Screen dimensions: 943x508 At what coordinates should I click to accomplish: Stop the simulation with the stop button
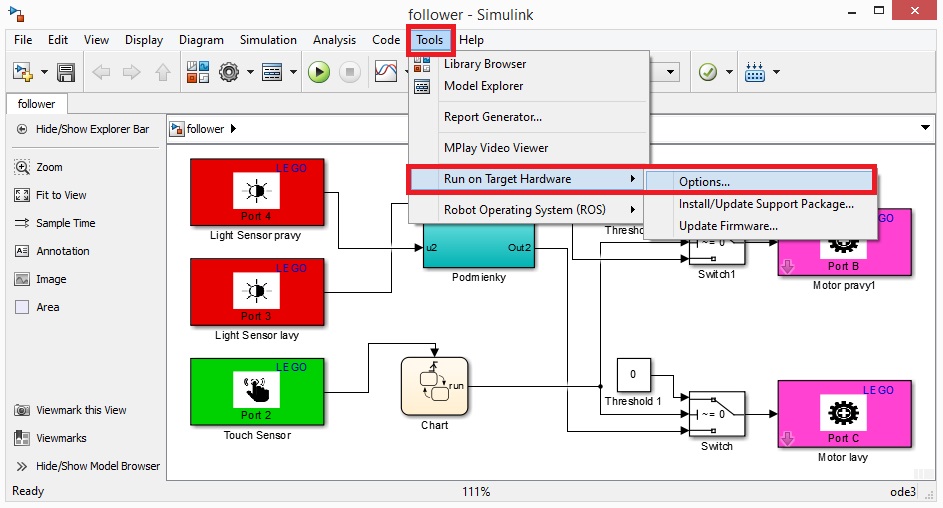click(x=350, y=73)
